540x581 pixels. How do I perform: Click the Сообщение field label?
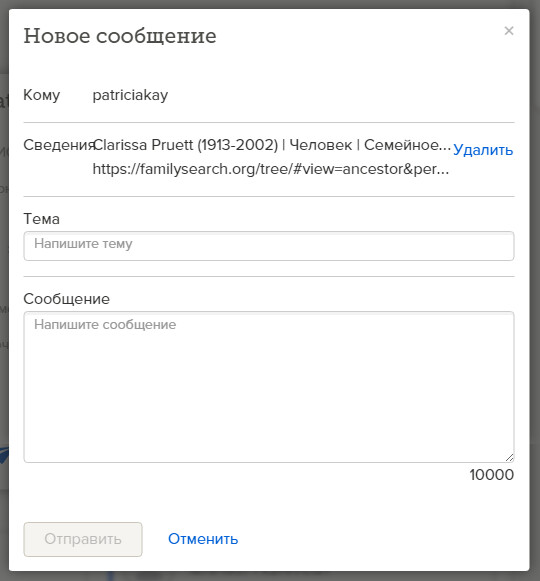coord(66,299)
